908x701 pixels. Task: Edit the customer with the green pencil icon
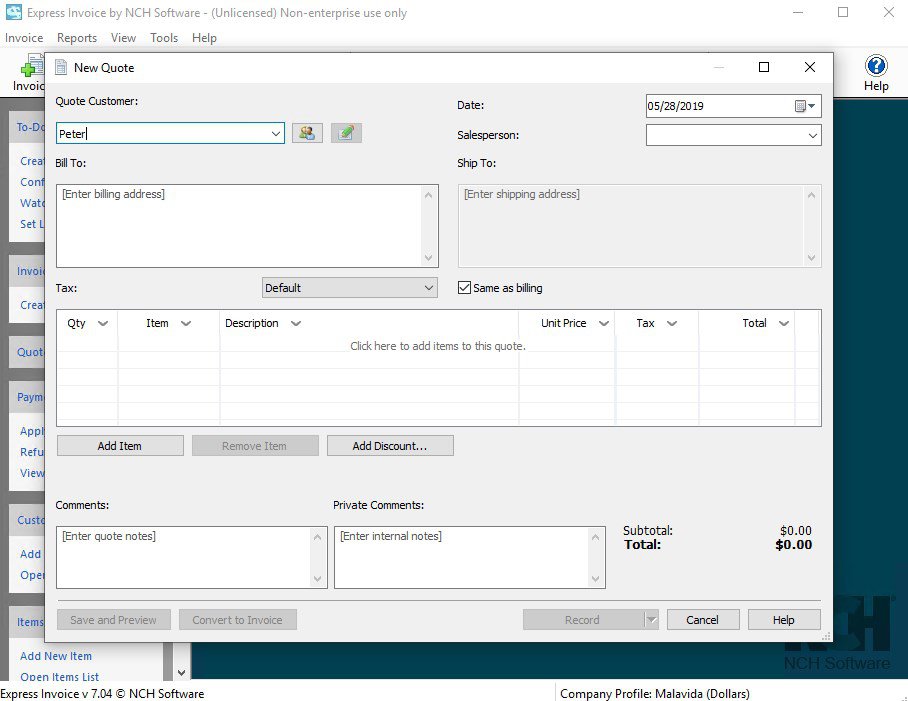coord(346,132)
